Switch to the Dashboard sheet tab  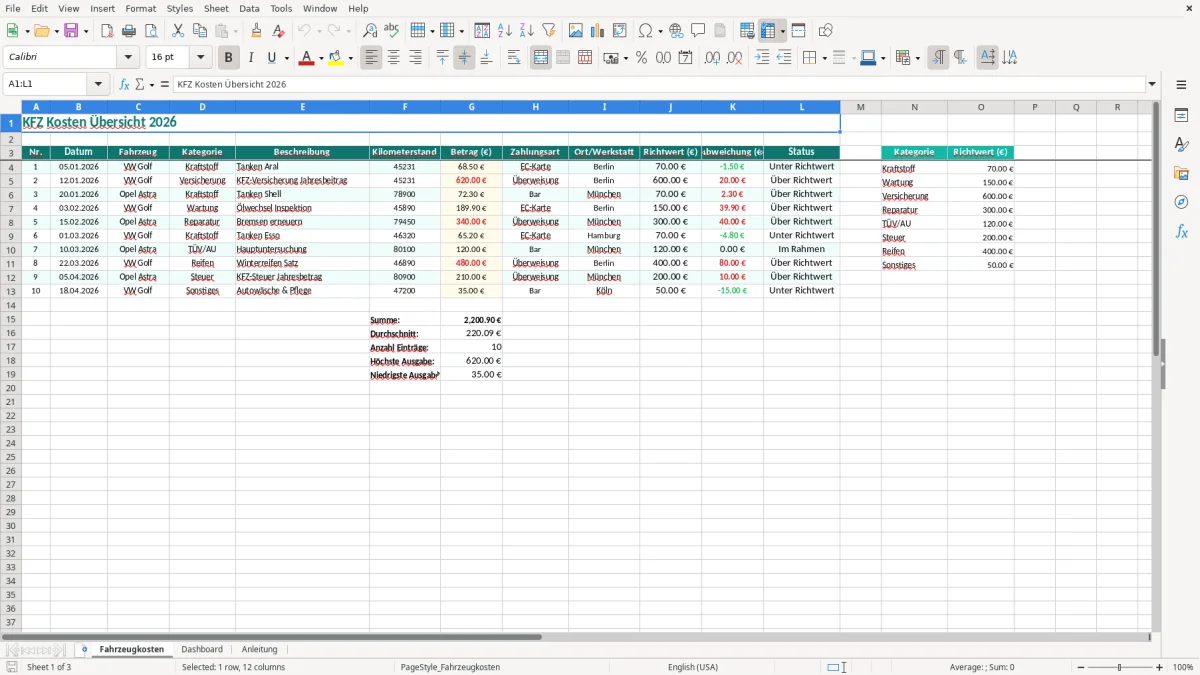(202, 649)
